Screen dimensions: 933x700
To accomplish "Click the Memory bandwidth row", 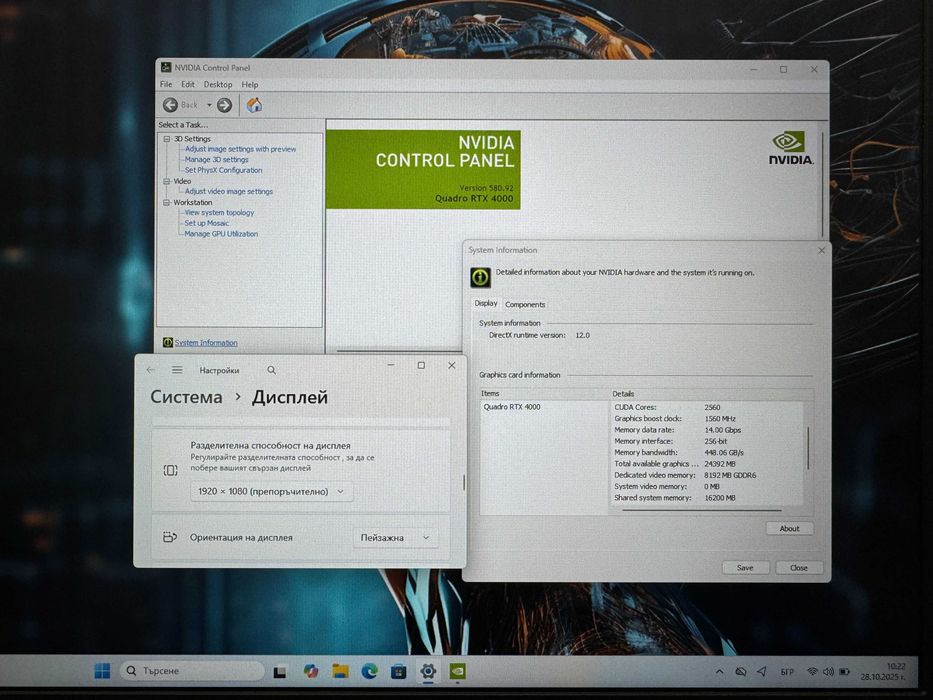I will pos(678,453).
